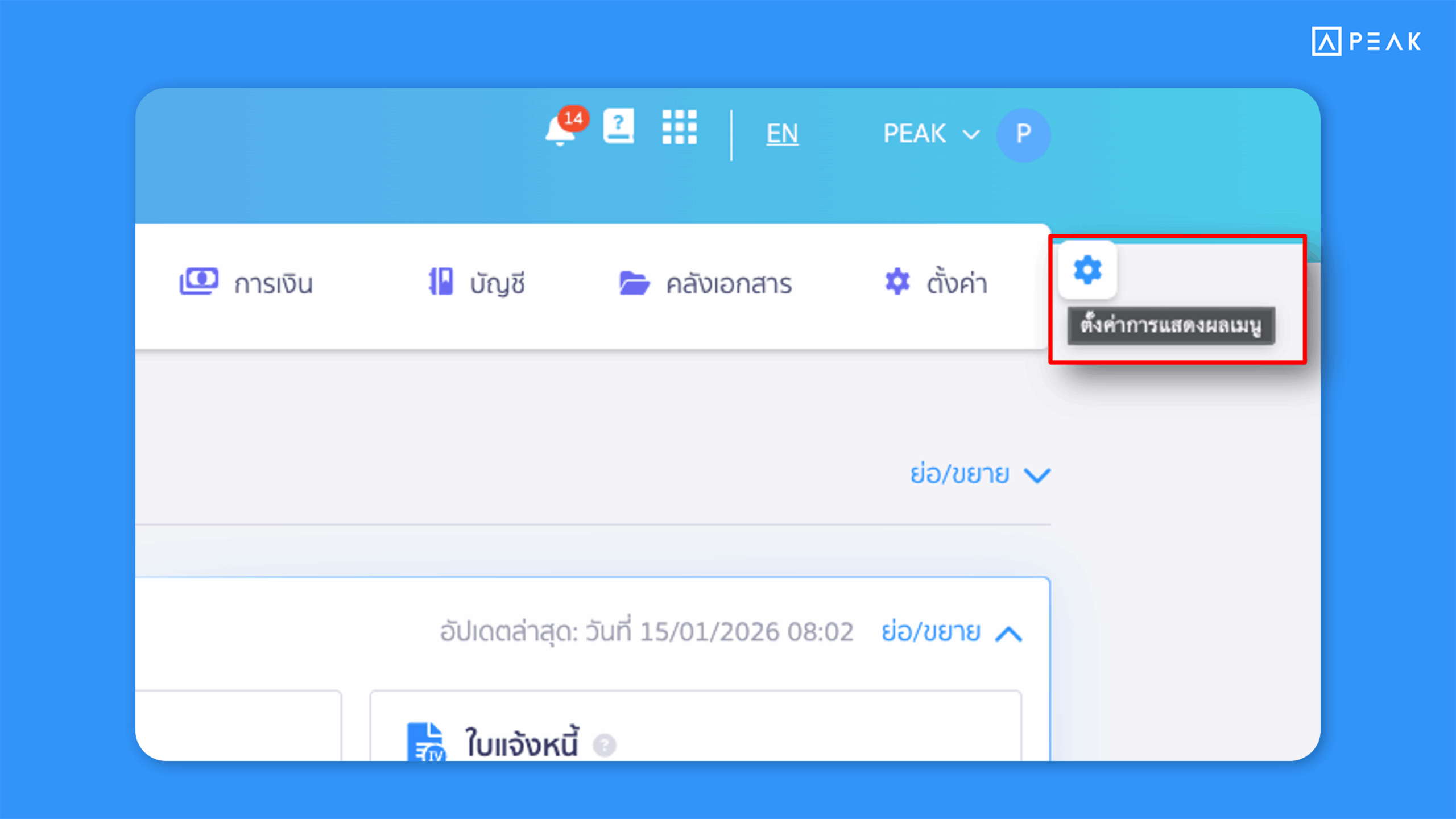The height and width of the screenshot is (819, 1456).
Task: Expand section with upper ย่อ/ขยาย chevron
Action: [x=1037, y=475]
